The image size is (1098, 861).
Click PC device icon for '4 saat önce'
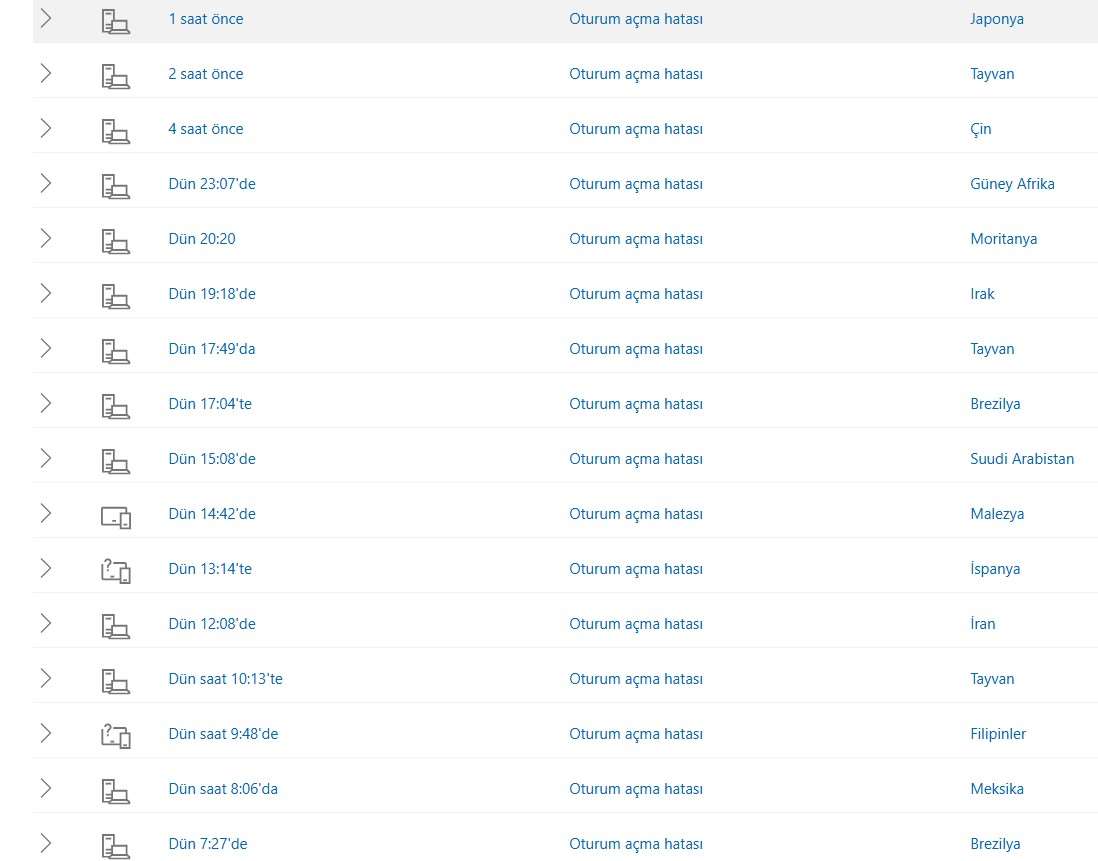click(x=116, y=132)
